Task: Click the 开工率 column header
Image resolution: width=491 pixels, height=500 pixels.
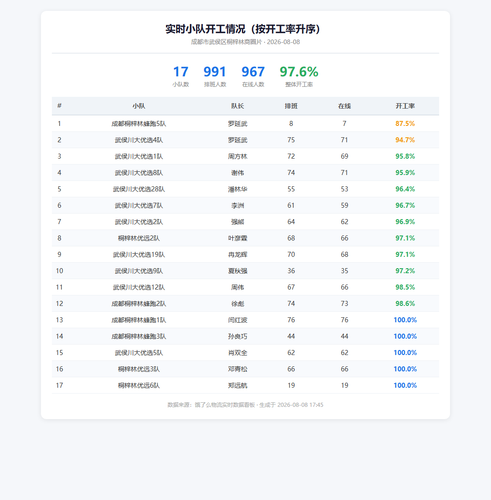Action: (405, 106)
